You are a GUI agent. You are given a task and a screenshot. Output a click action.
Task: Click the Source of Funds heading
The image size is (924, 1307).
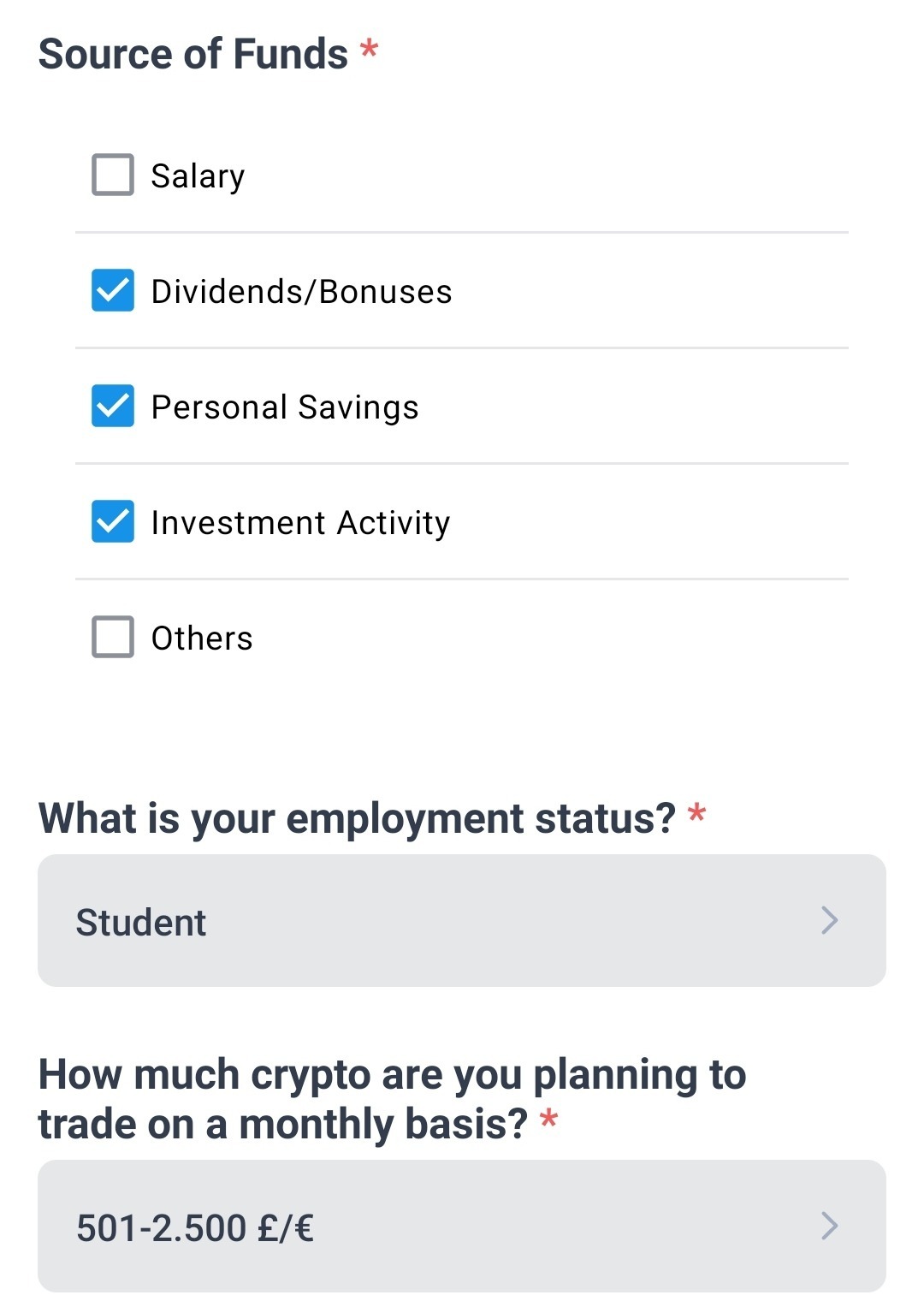[x=193, y=54]
